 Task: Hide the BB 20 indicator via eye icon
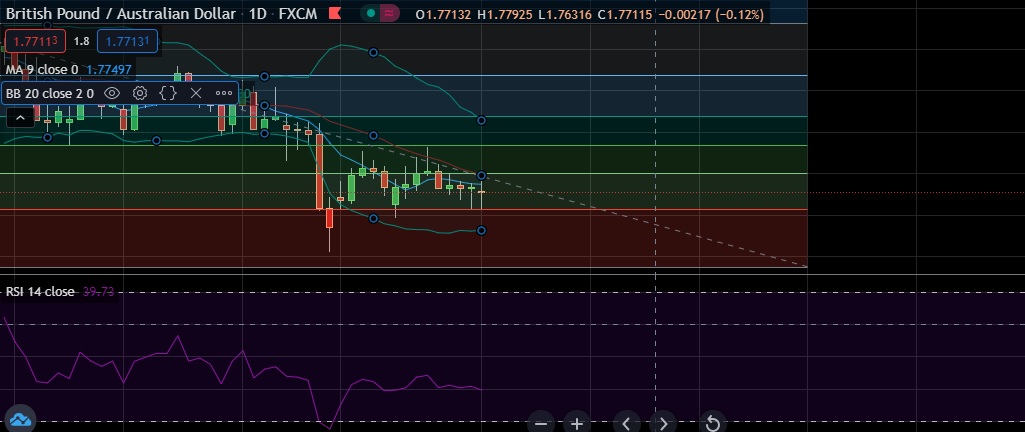(x=112, y=93)
